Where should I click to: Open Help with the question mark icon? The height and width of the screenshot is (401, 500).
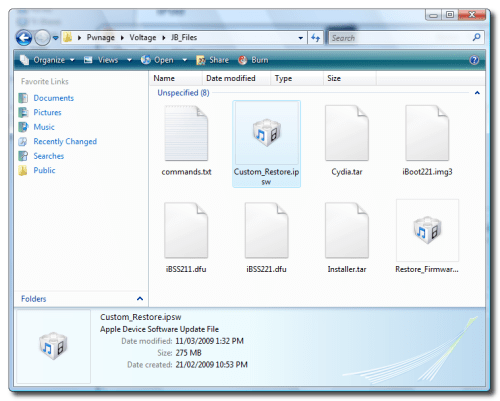(474, 60)
